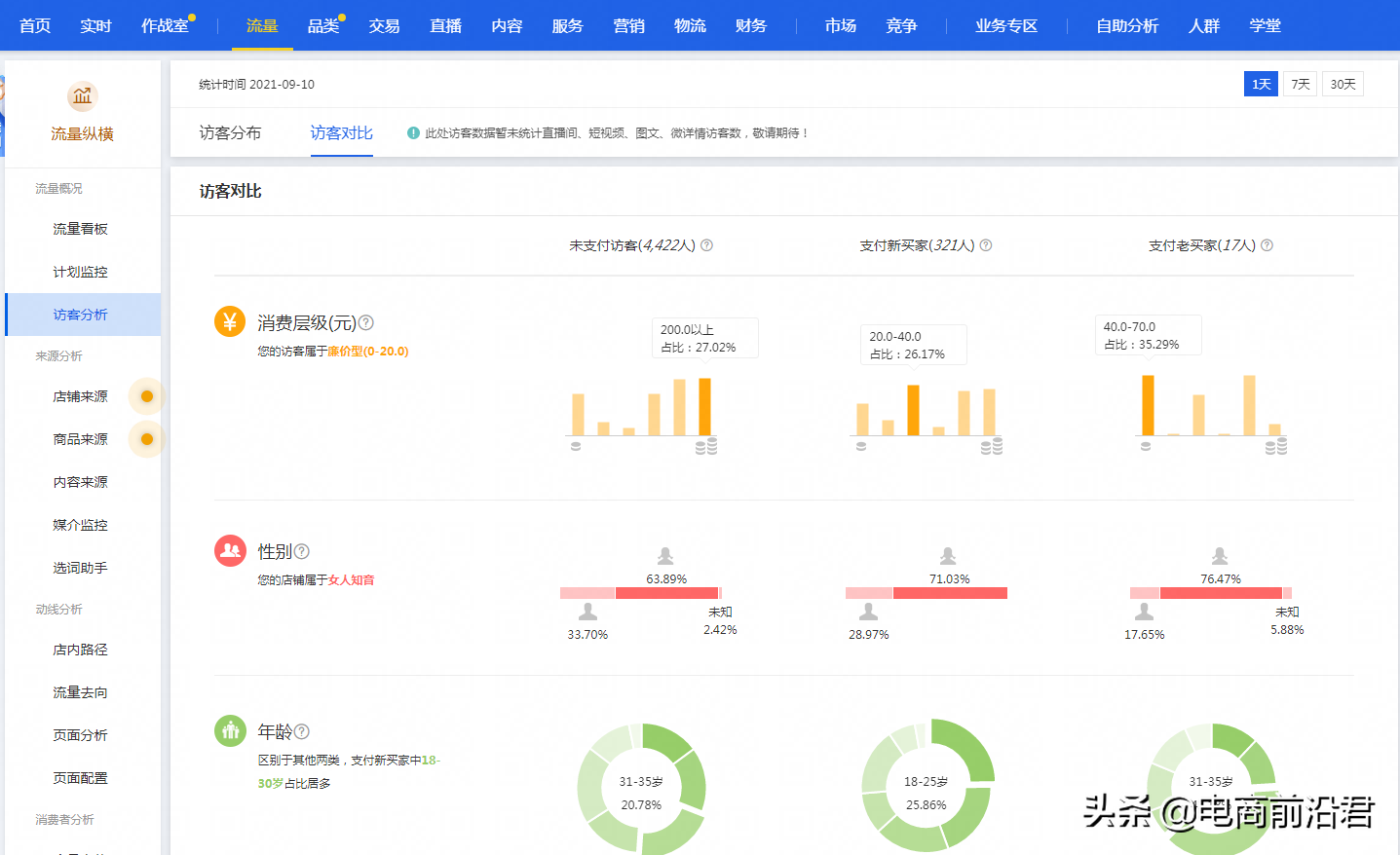
Task: Navigate to 市场 in the top bar
Action: (839, 26)
